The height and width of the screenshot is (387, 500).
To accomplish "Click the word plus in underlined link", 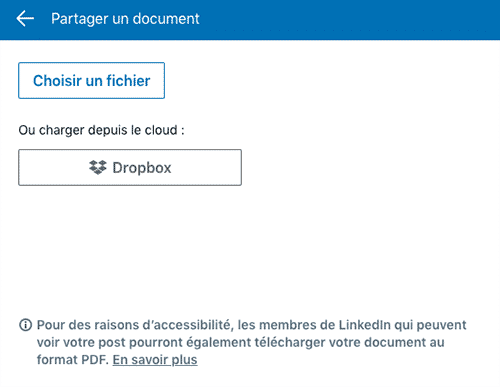I will tap(184, 360).
